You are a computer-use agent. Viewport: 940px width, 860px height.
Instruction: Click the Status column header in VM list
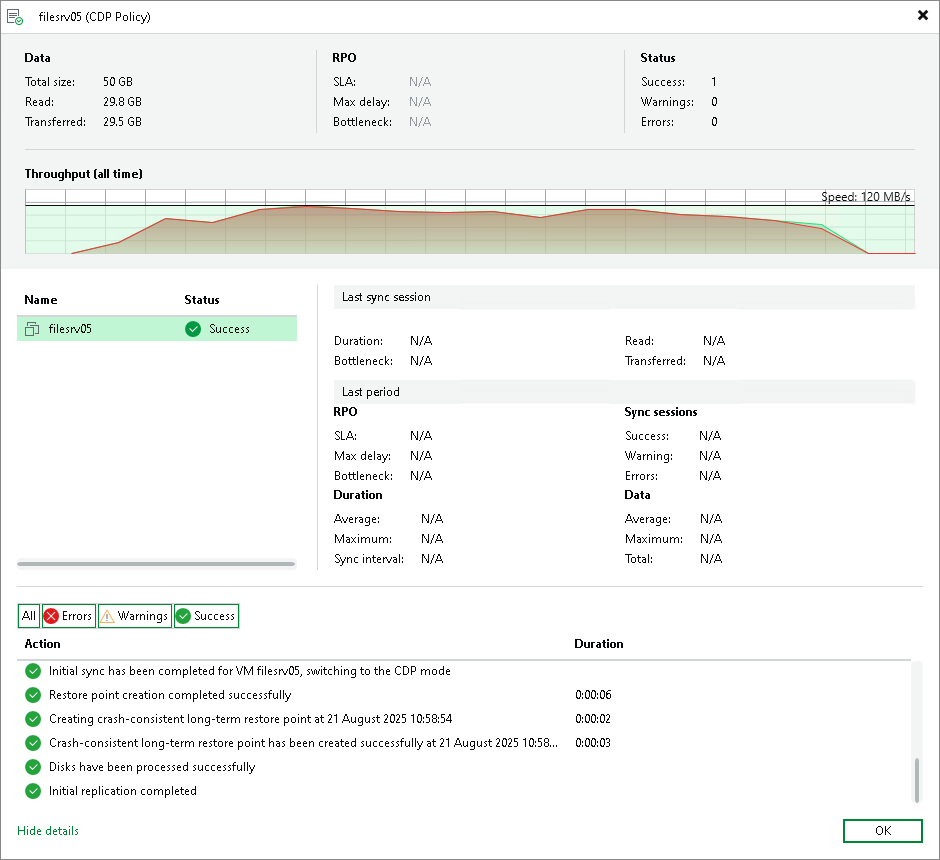pyautogui.click(x=201, y=300)
